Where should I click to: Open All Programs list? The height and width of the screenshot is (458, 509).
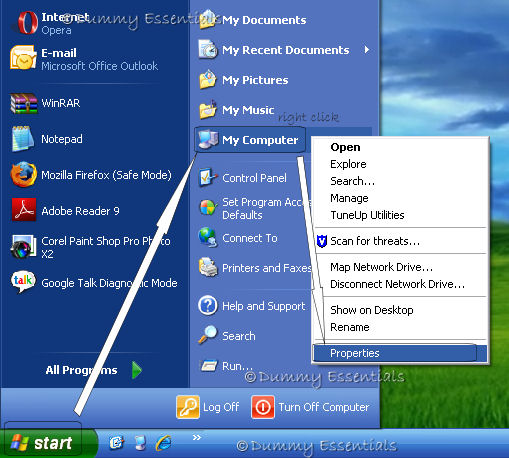pos(82,370)
